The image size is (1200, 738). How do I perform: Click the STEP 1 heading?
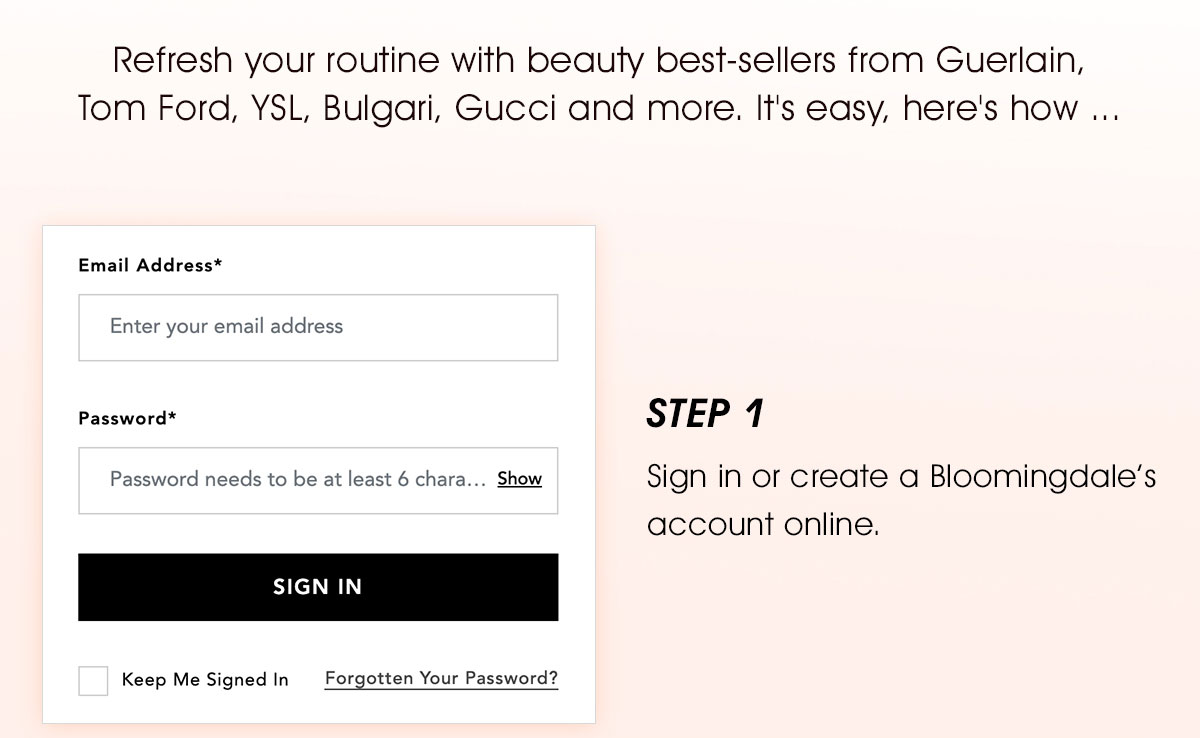click(705, 413)
